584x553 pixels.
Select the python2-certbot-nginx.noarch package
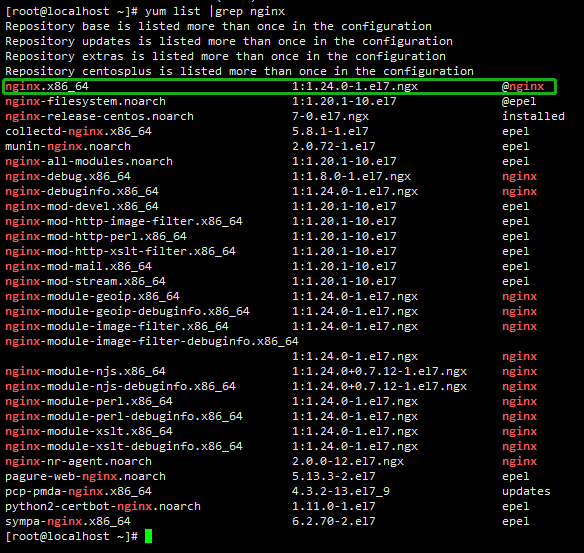(x=103, y=506)
